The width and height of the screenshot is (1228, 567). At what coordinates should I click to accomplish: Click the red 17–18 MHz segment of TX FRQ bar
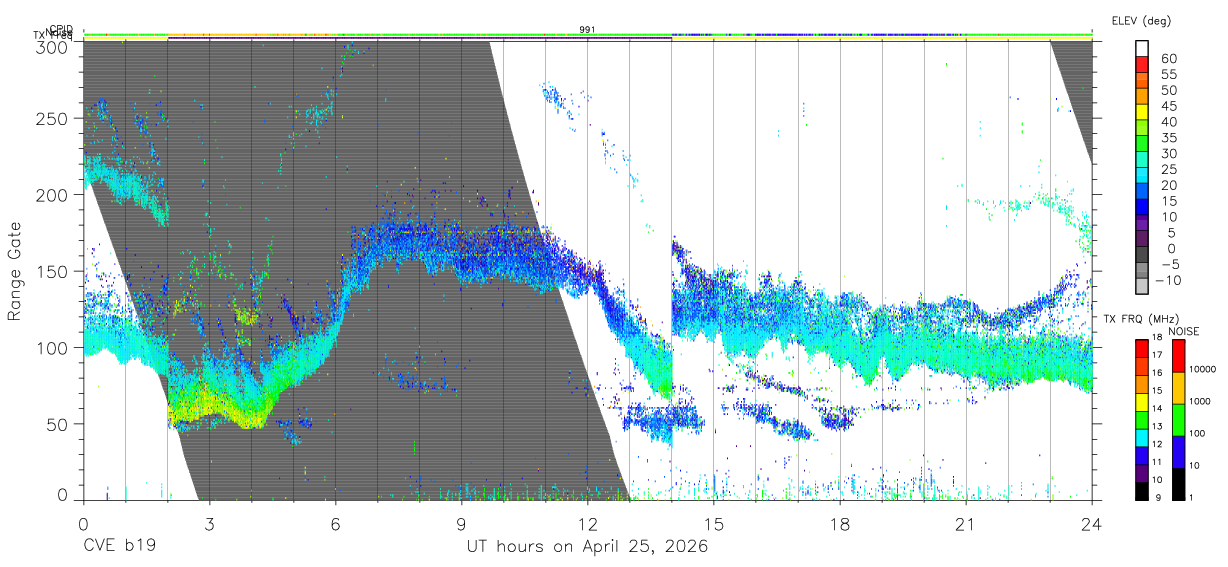pyautogui.click(x=1142, y=348)
